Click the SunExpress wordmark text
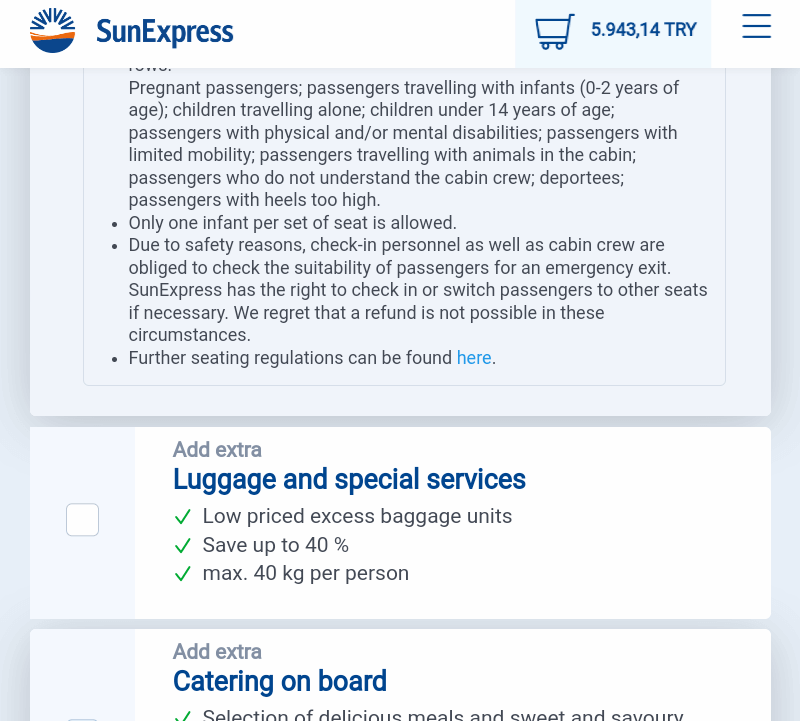Viewport: 800px width, 721px height. click(x=164, y=32)
